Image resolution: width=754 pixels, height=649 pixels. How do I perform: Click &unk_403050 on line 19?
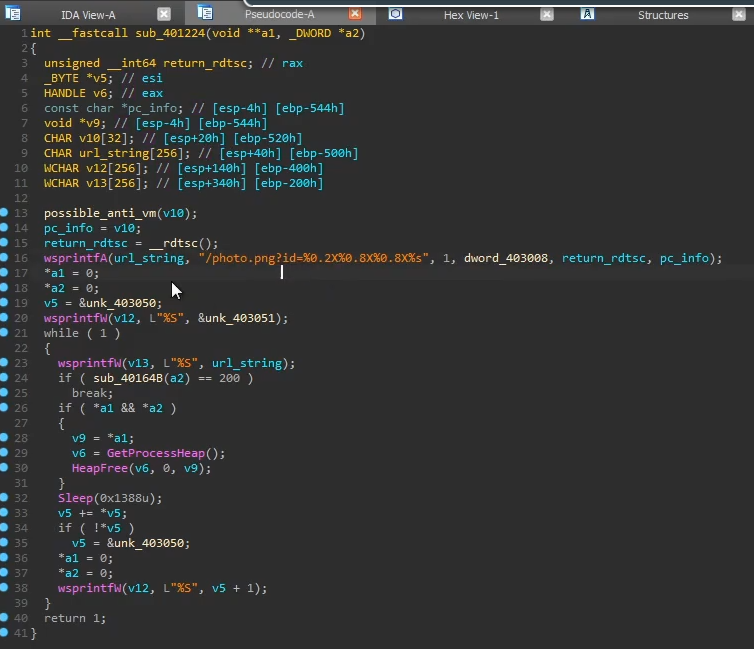click(x=120, y=303)
